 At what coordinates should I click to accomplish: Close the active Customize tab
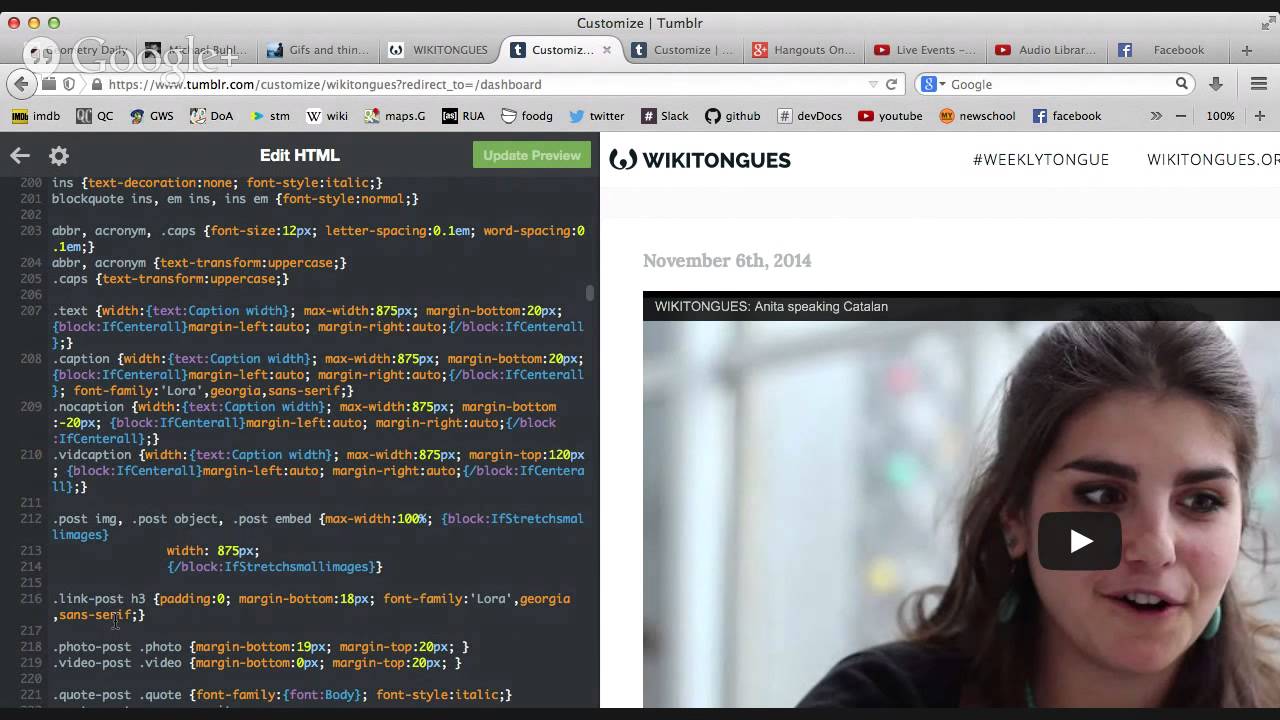tap(606, 50)
